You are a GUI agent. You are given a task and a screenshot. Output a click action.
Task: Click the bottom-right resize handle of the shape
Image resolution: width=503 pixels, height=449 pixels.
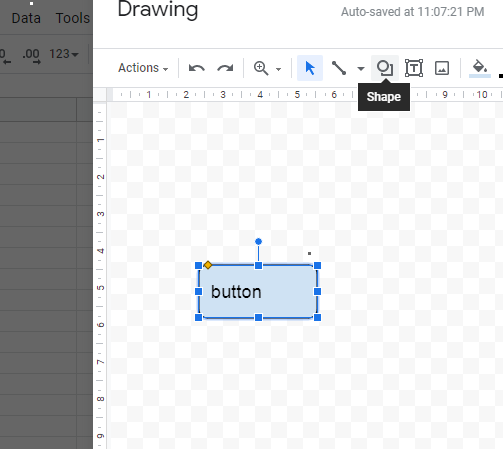317,317
